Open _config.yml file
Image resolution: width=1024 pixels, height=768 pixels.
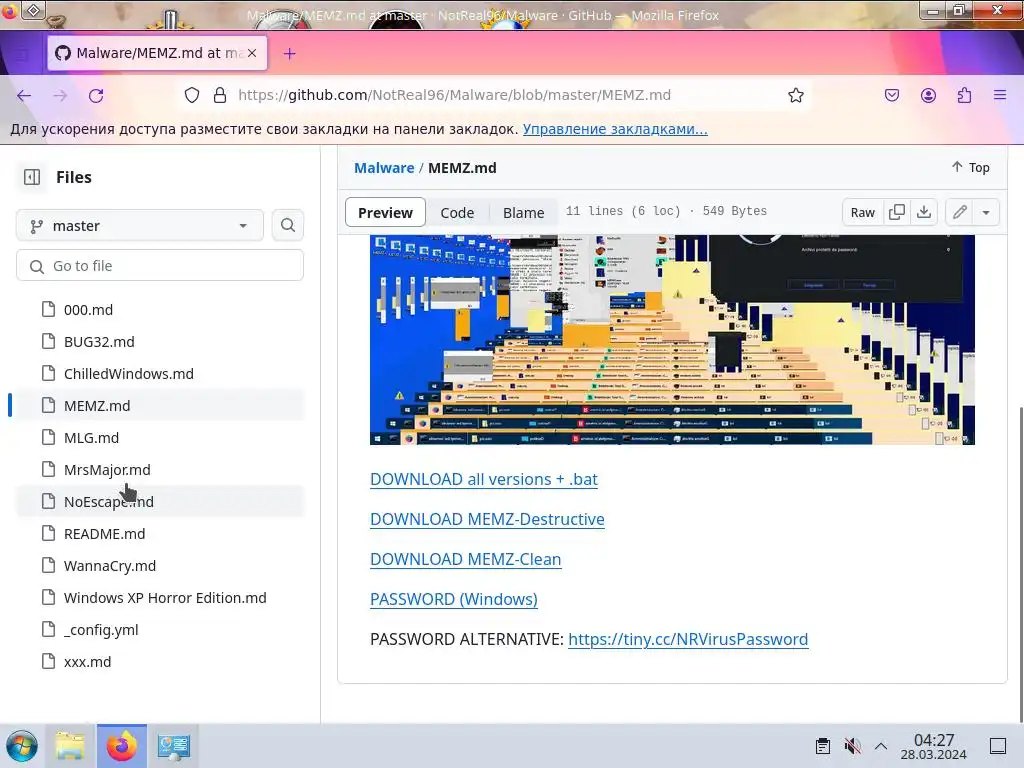(x=160, y=630)
